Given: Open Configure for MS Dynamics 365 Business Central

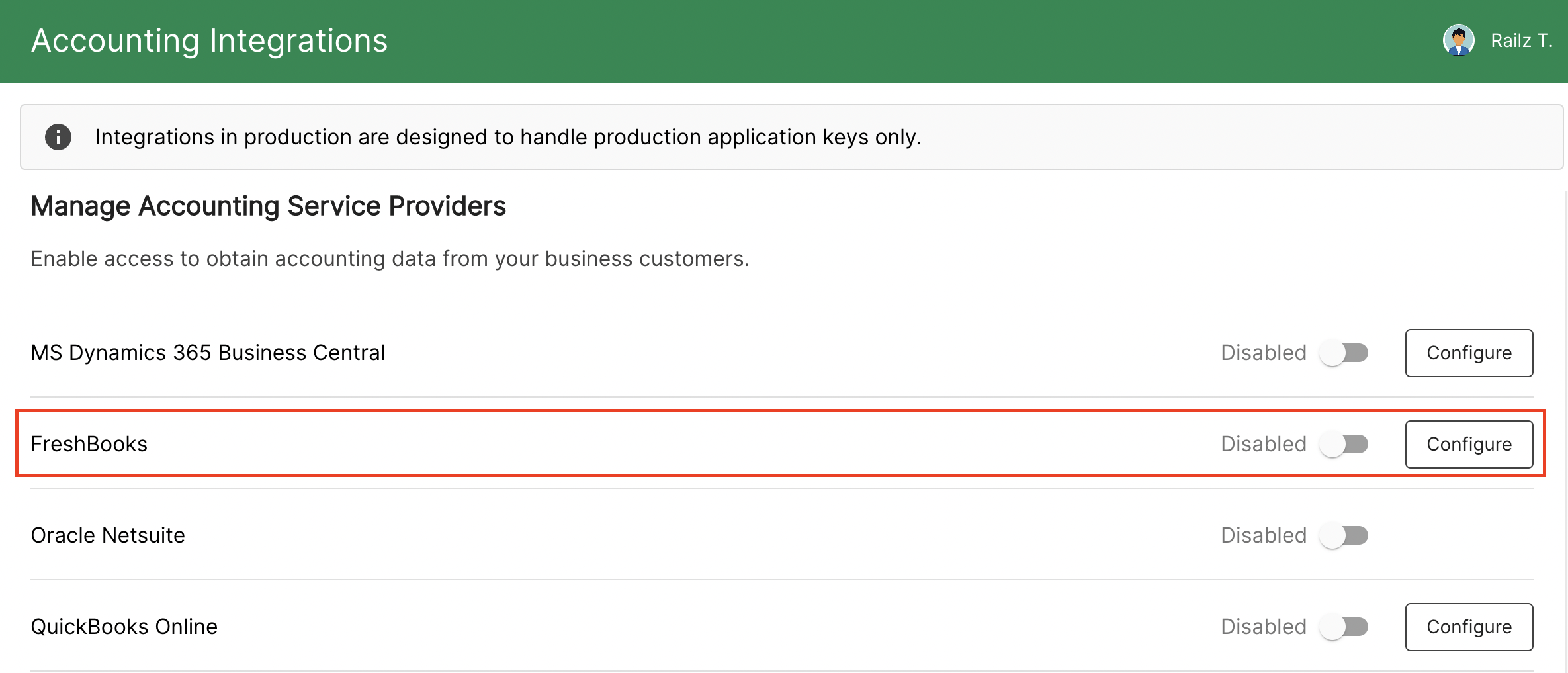Looking at the screenshot, I should coord(1469,353).
